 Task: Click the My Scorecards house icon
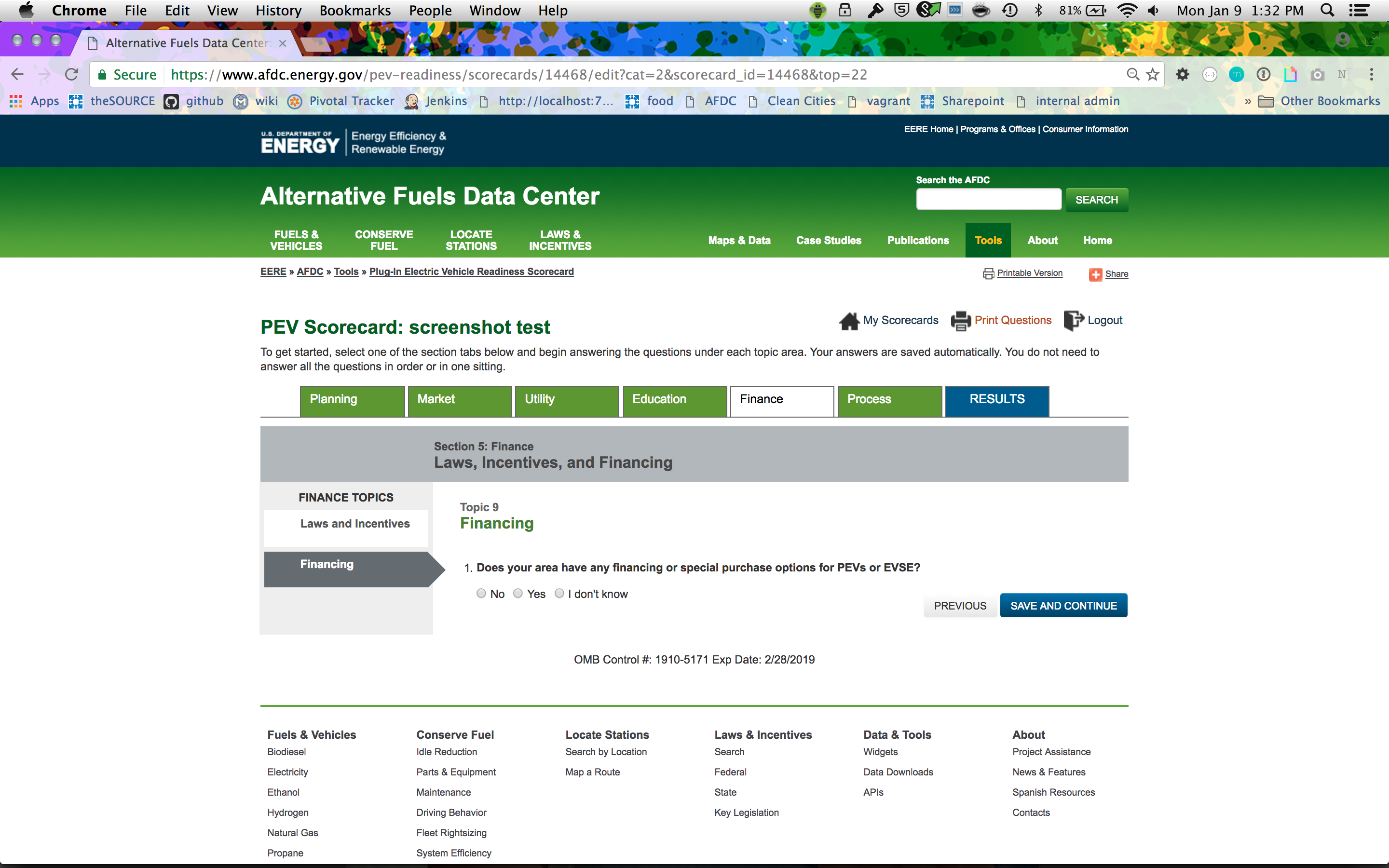point(849,321)
